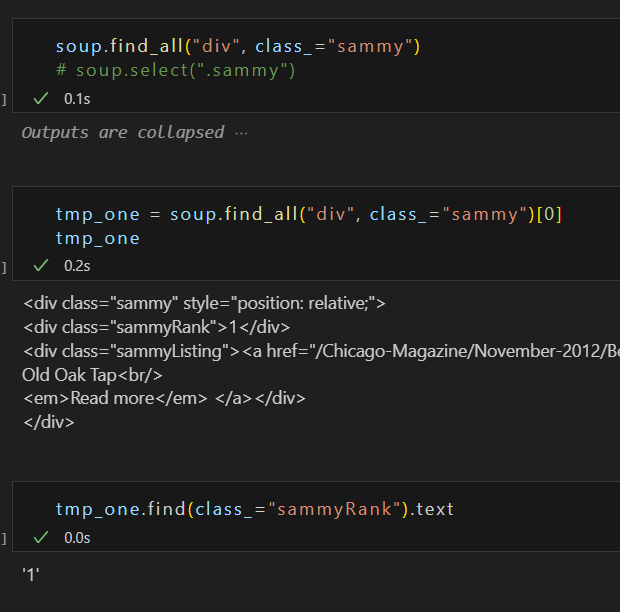Image resolution: width=620 pixels, height=612 pixels.
Task: Click the green success checkmark beside 0.2s
Action: [x=41, y=265]
